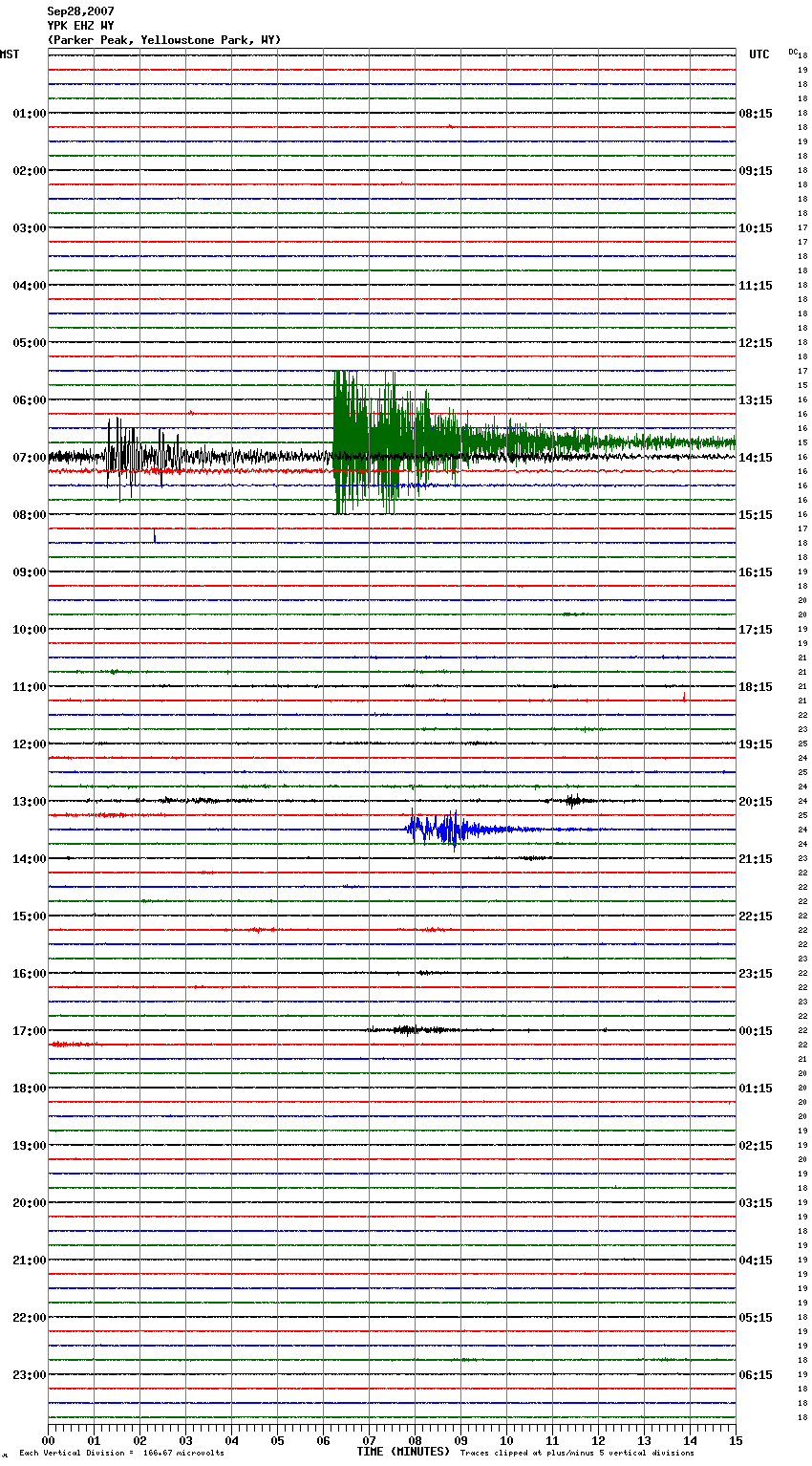This screenshot has width=812, height=1466.
Task: Click the 23:15 UTC time label
Action: tap(756, 974)
